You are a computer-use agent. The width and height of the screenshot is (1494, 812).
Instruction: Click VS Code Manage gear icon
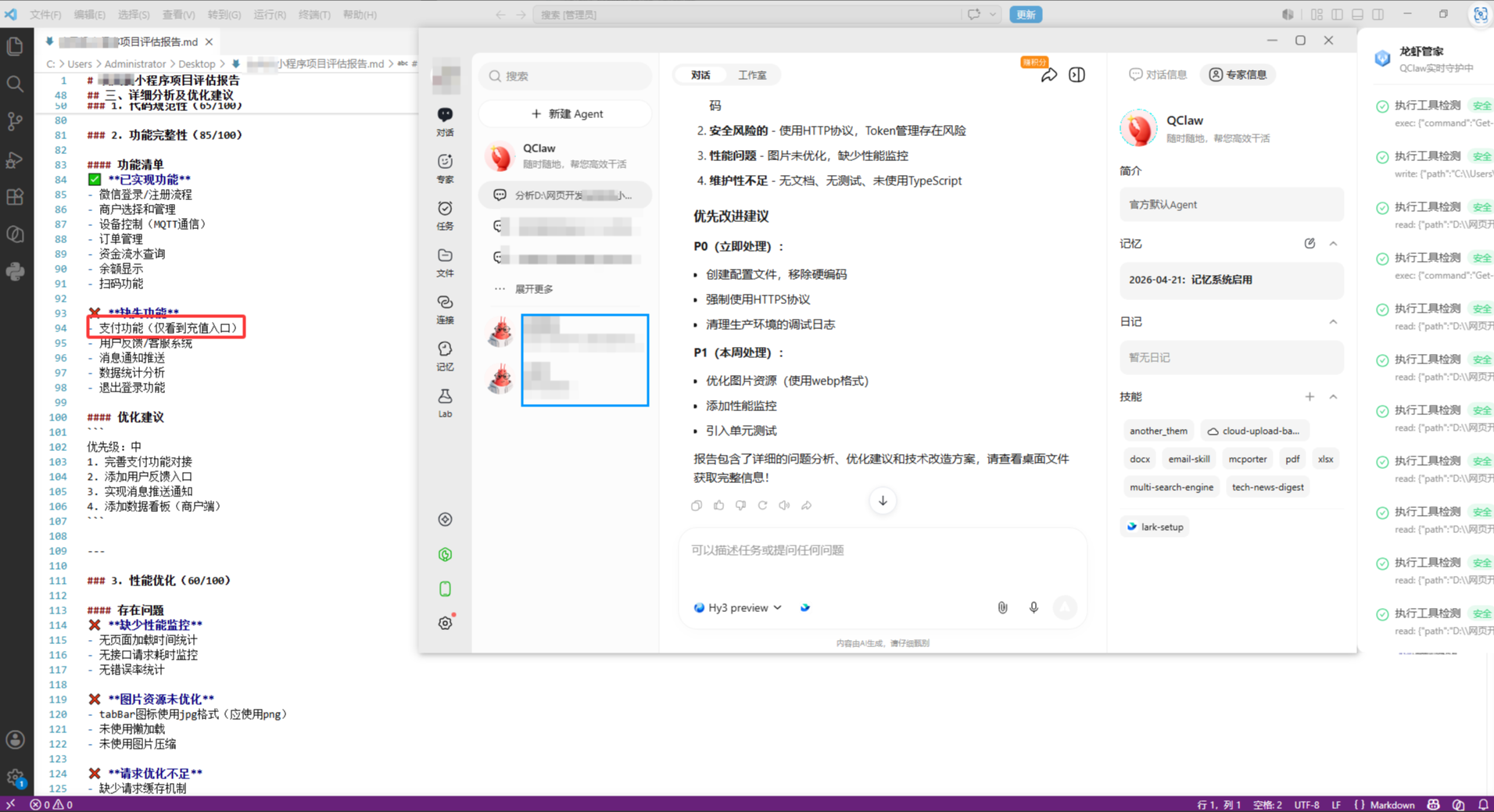tap(15, 777)
